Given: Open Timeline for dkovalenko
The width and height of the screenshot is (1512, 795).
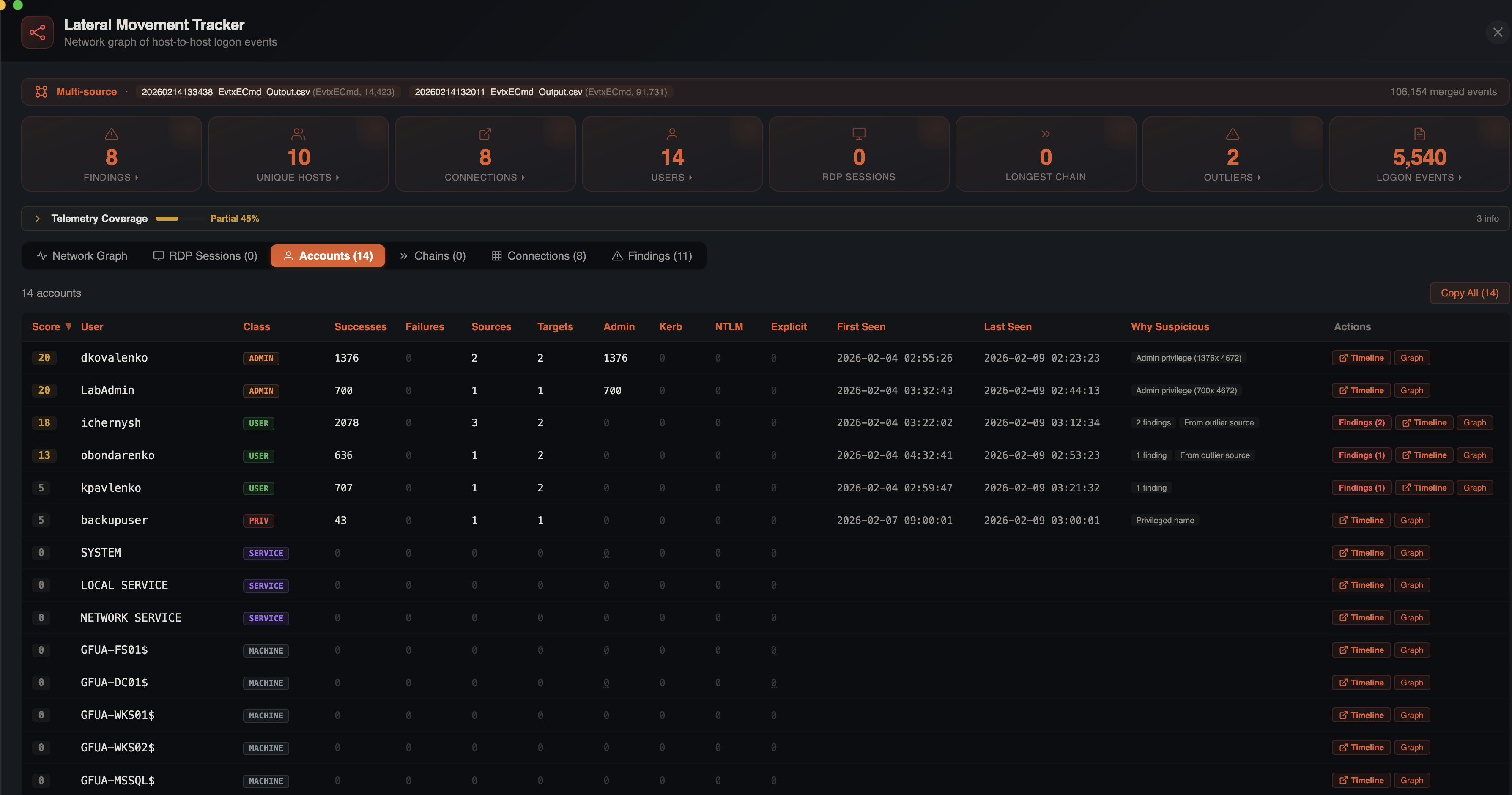Looking at the screenshot, I should (x=1361, y=358).
